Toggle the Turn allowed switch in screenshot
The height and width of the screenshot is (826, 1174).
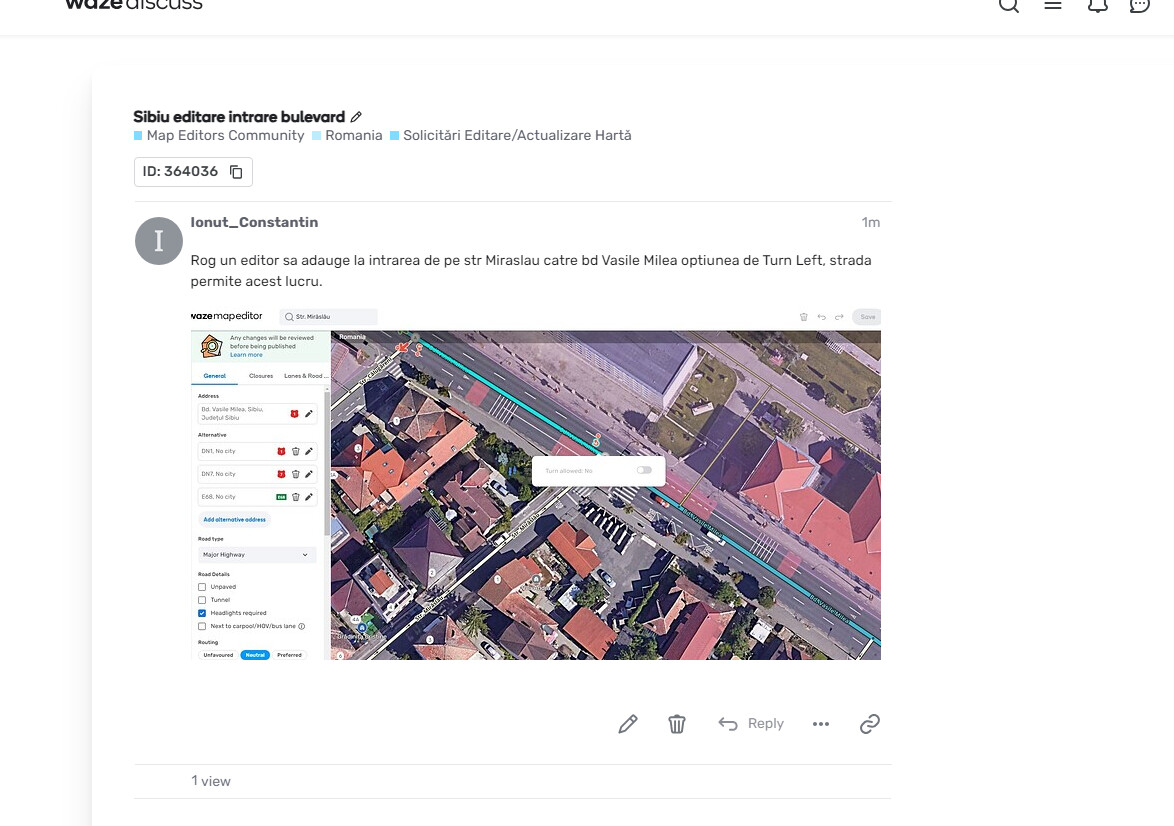643,470
